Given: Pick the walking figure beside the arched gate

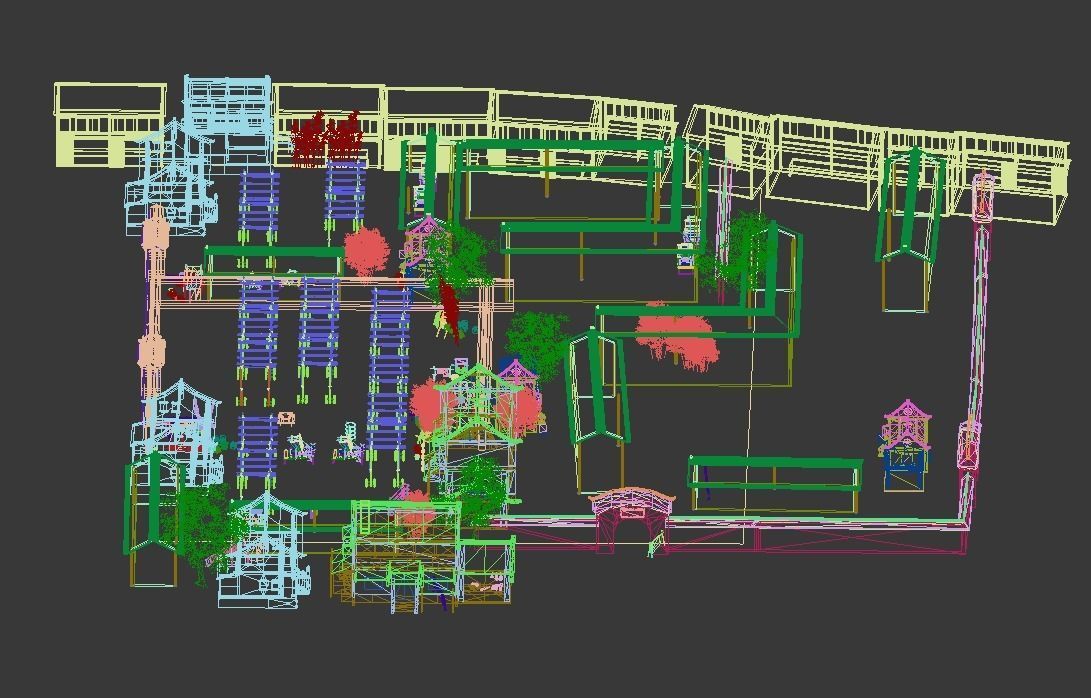Looking at the screenshot, I should [654, 544].
